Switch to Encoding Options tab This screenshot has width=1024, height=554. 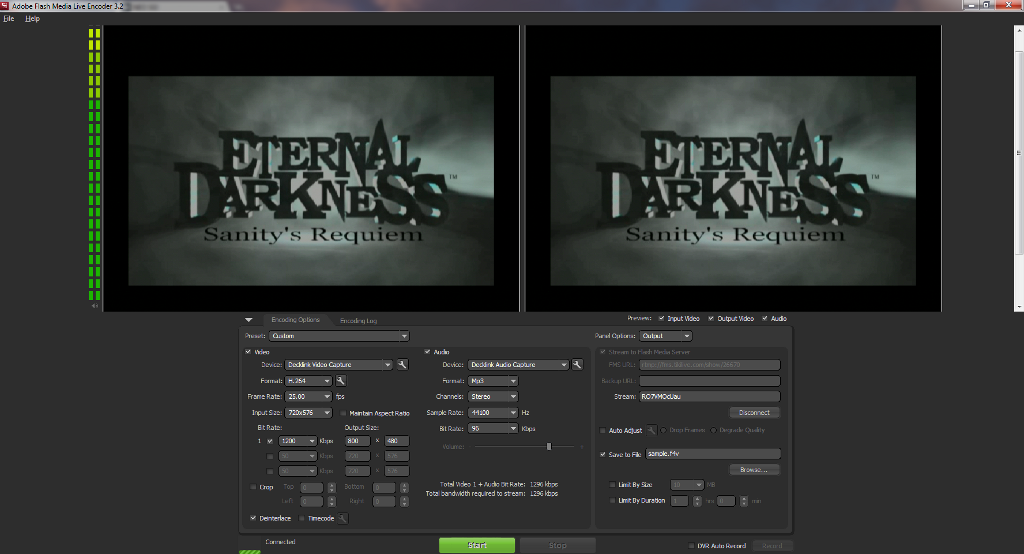point(295,319)
